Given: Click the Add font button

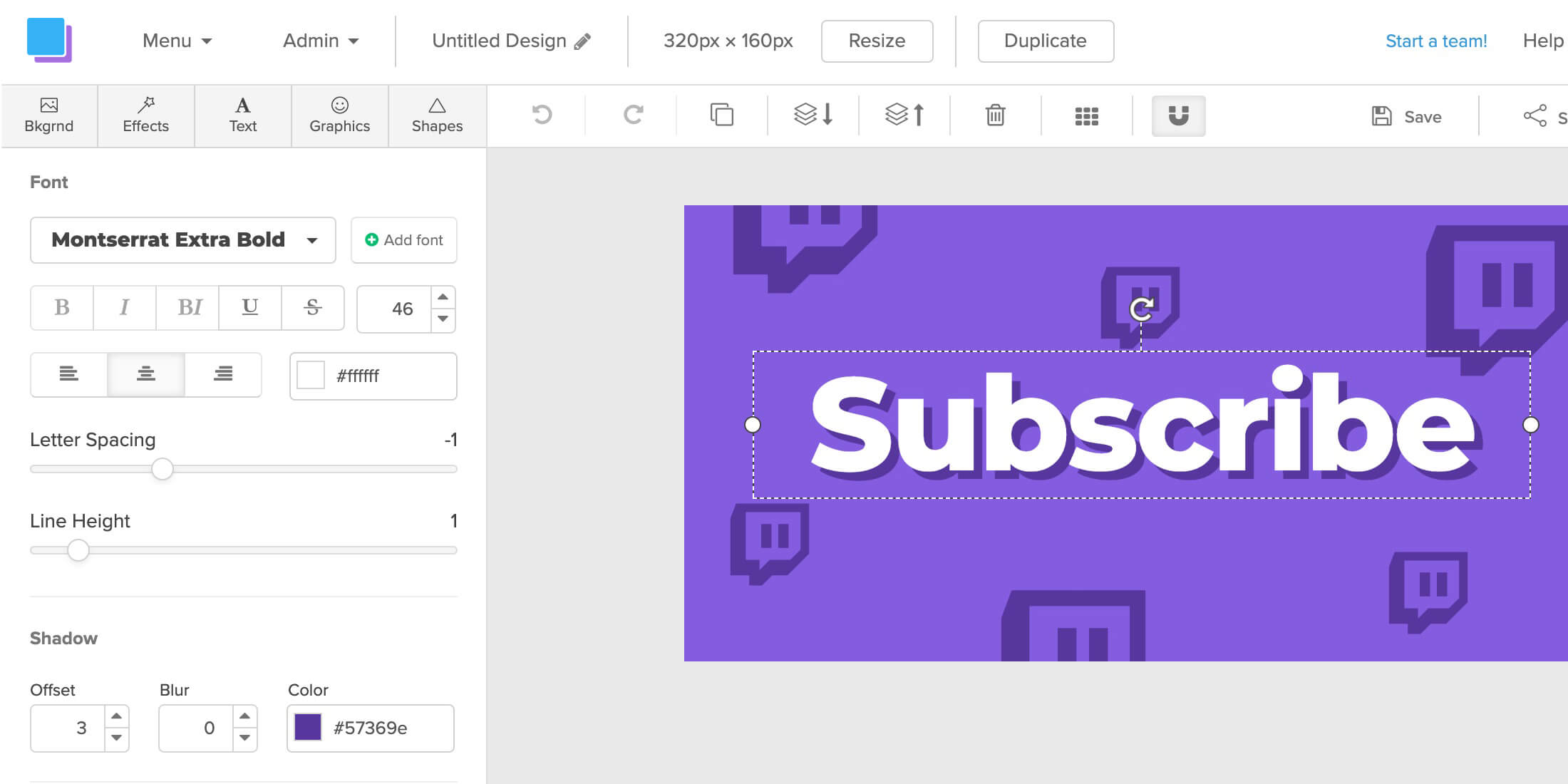Looking at the screenshot, I should 404,240.
